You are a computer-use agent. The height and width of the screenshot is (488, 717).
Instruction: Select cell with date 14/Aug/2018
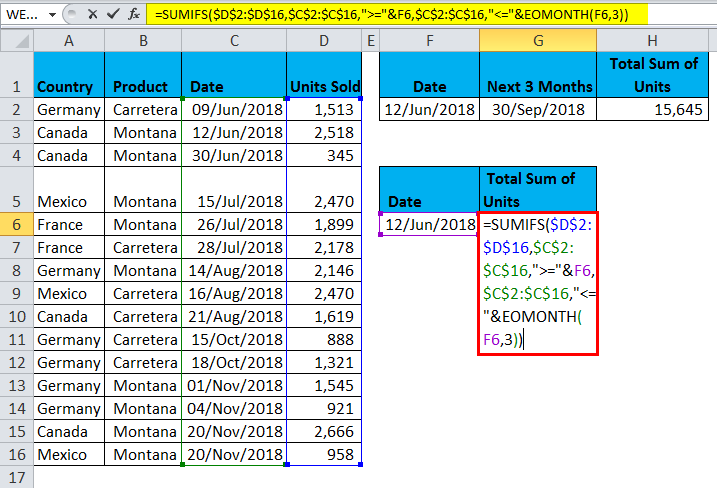pos(234,270)
